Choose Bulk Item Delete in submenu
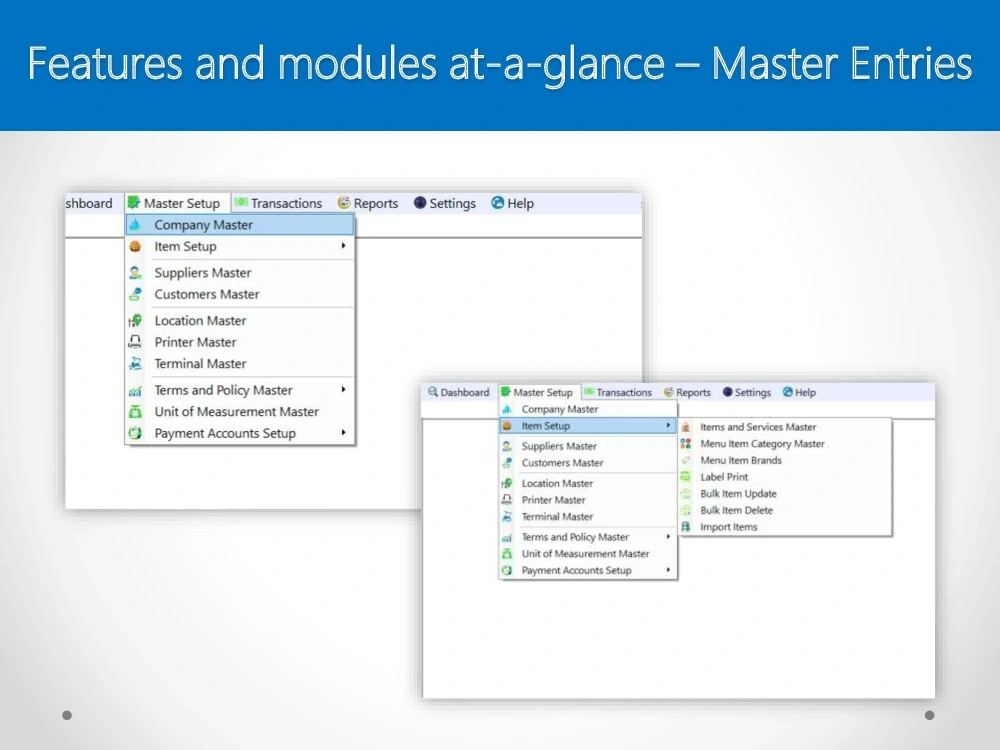 coord(784,510)
